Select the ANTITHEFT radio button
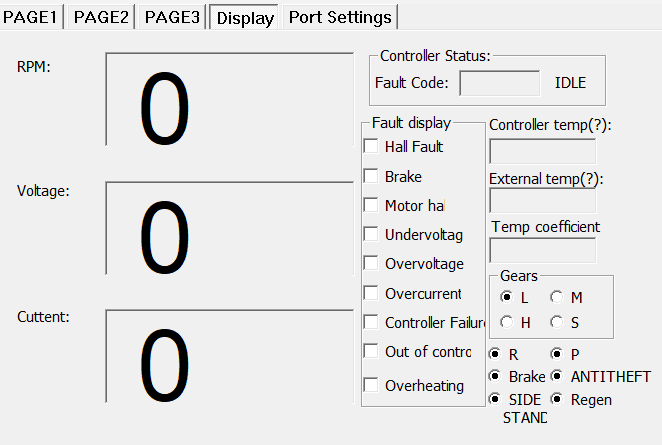Viewport: 662px width, 445px height. click(556, 376)
